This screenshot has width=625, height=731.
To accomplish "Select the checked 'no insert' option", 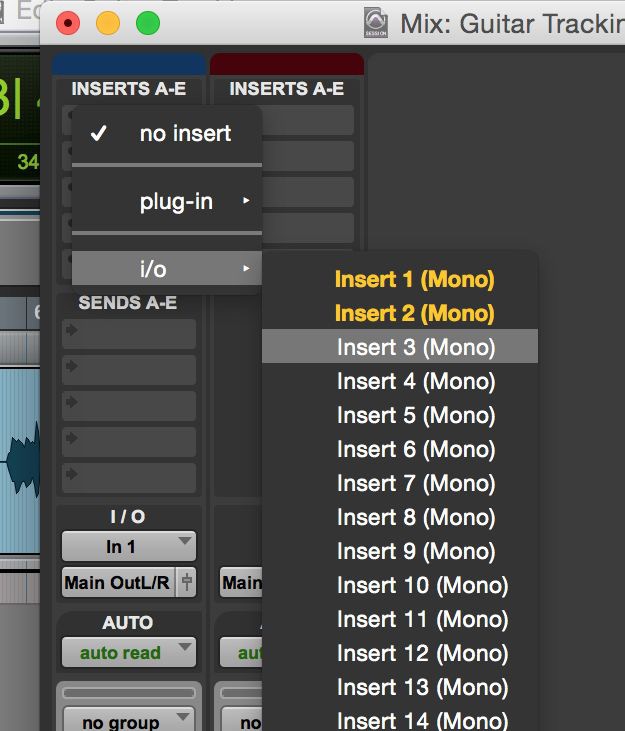I will click(166, 134).
